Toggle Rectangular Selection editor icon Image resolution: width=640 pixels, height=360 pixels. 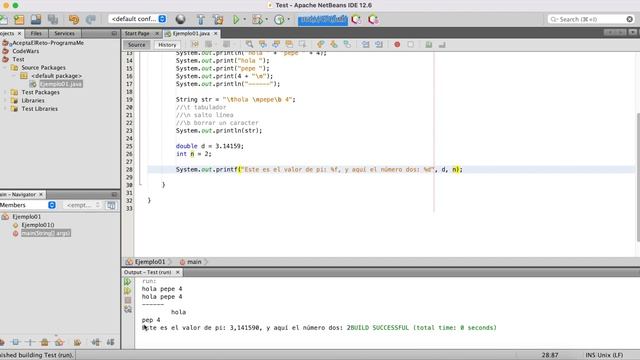coord(302,44)
